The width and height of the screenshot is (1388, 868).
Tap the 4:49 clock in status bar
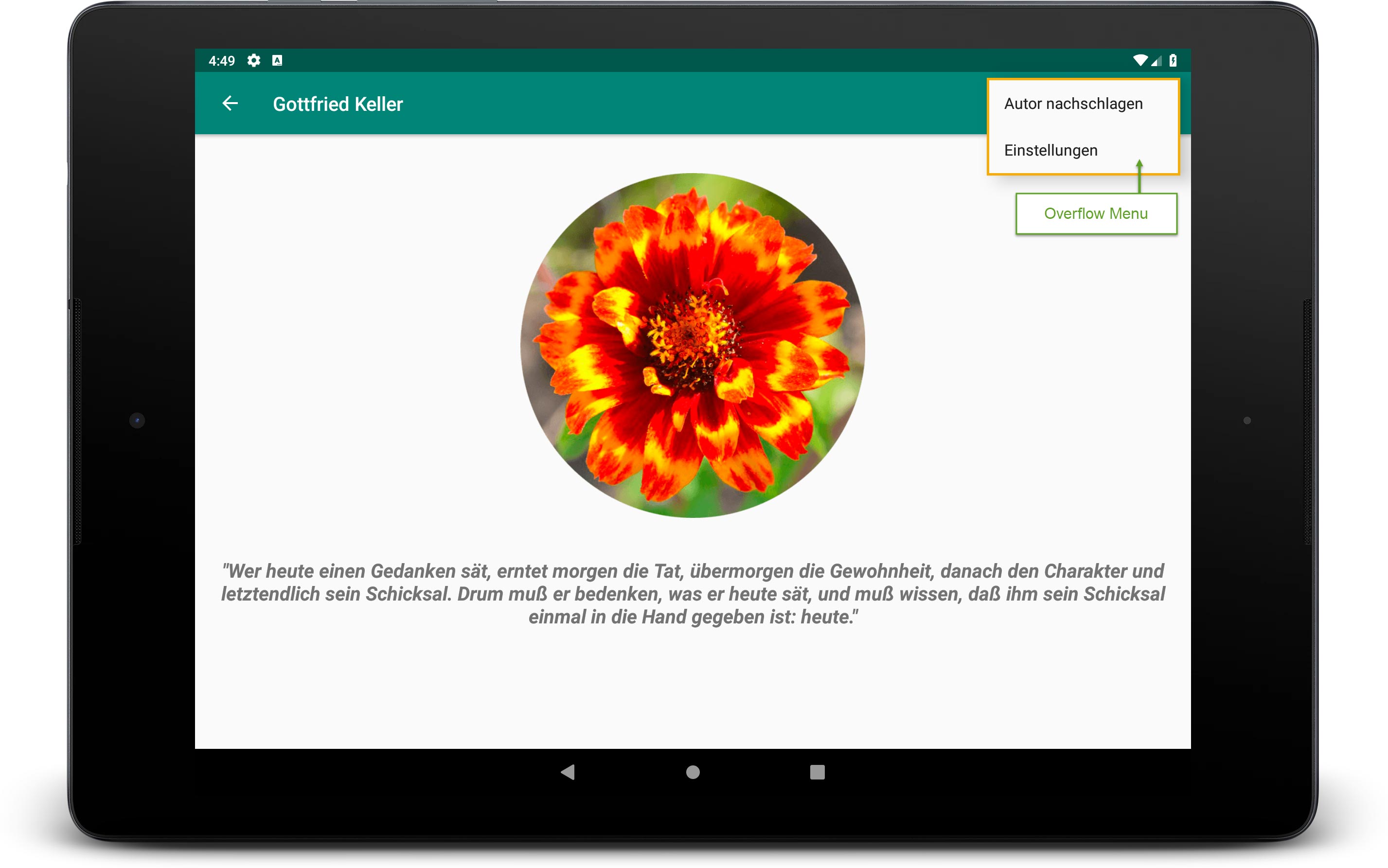click(x=222, y=61)
